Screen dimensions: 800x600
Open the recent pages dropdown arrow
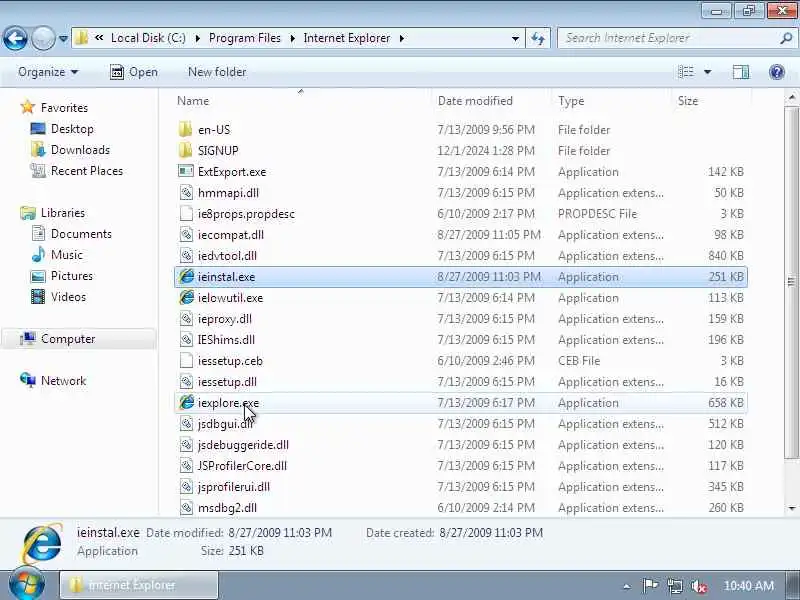63,38
